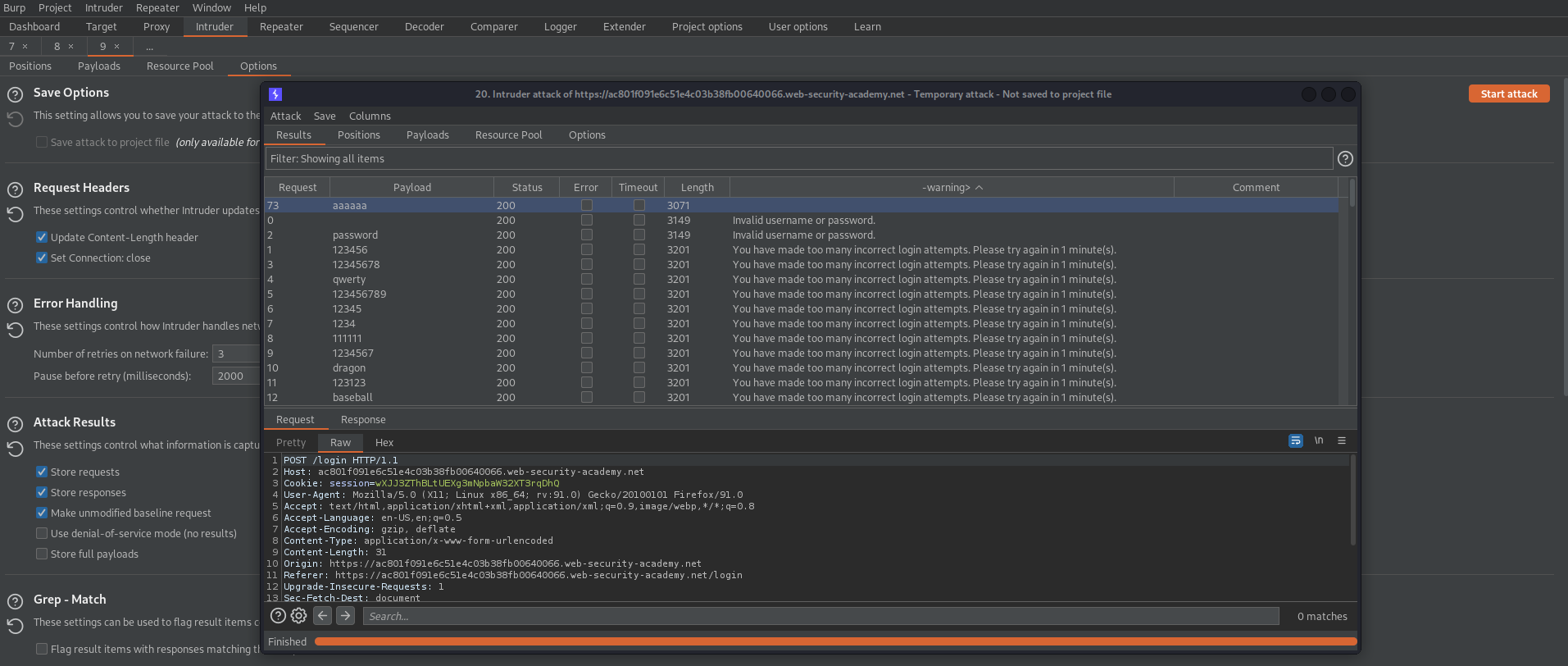
Task: Close Intruder tab 7
Action: pos(25,47)
